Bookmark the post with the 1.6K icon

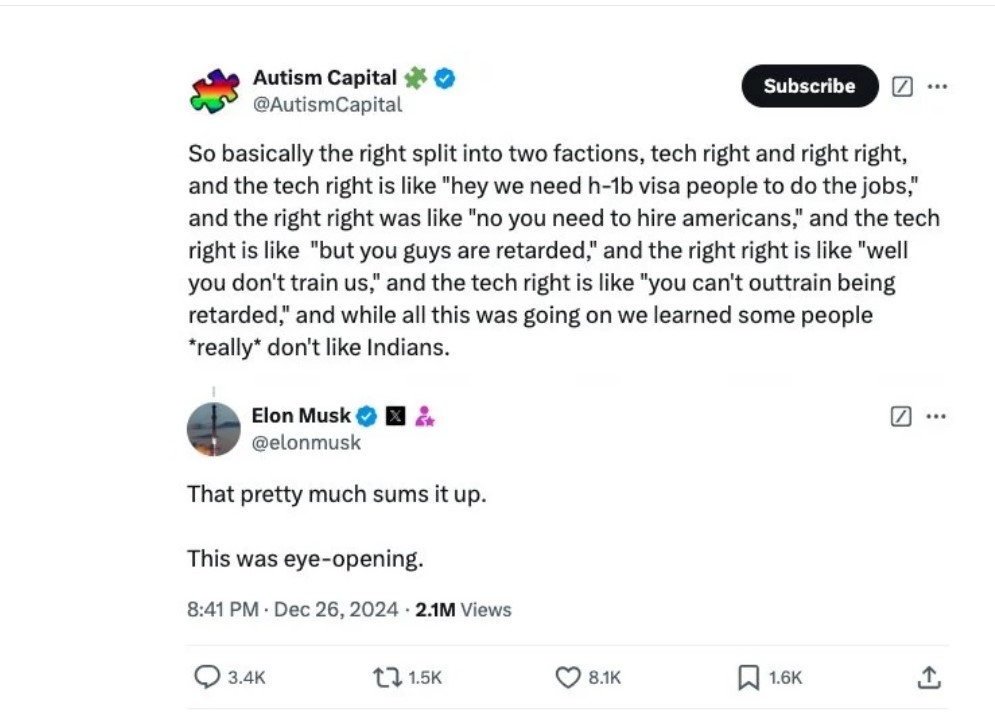(x=748, y=677)
